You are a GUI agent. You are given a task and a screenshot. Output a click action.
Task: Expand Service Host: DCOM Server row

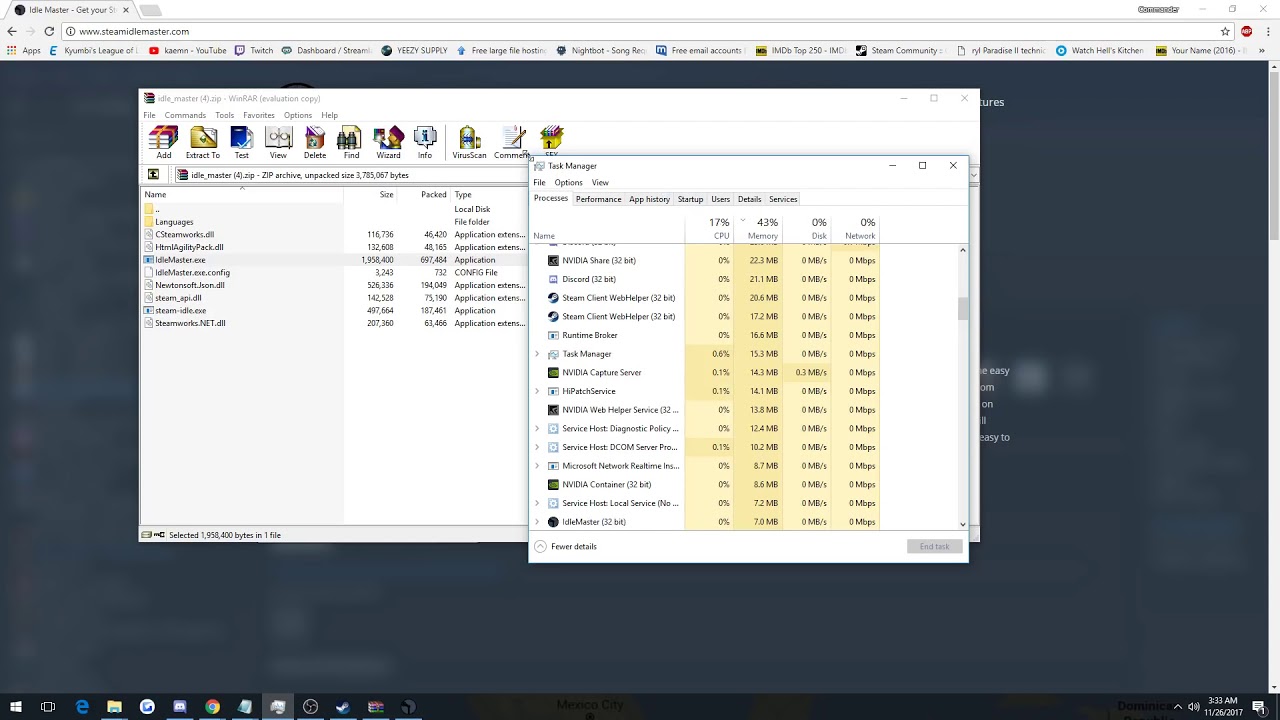click(x=537, y=447)
